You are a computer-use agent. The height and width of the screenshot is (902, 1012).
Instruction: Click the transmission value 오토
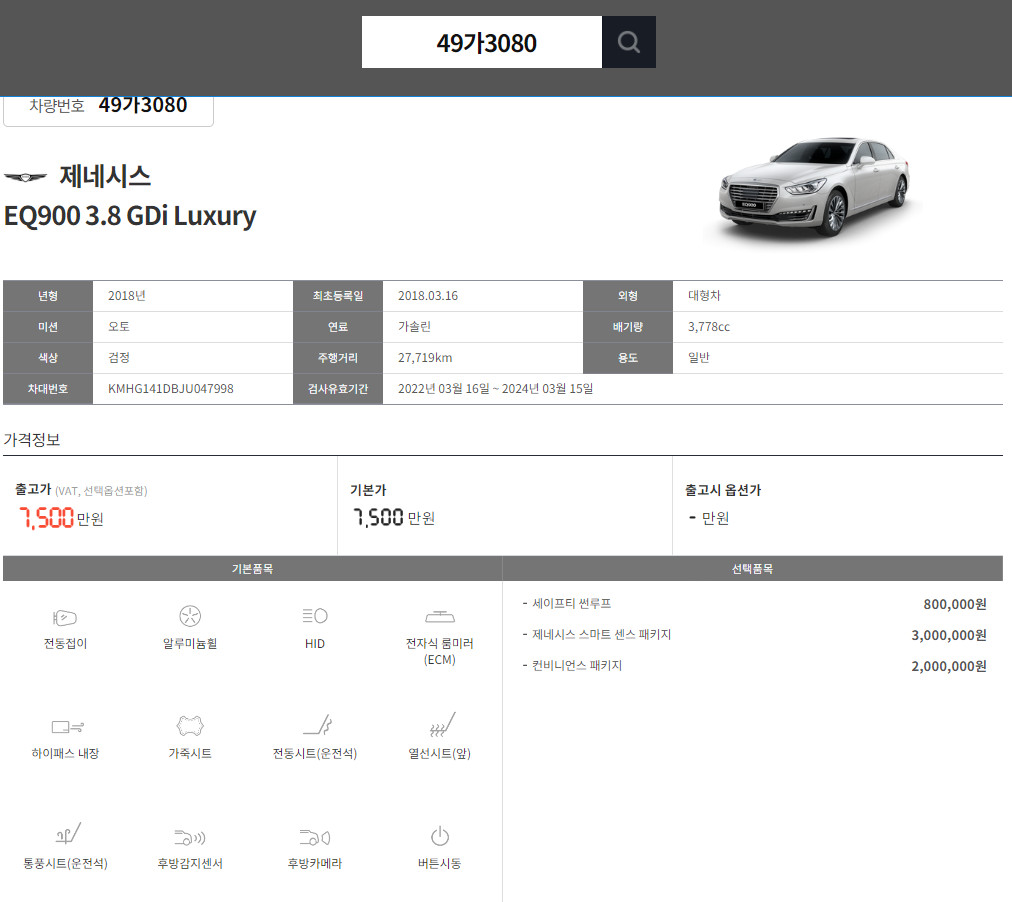click(119, 327)
